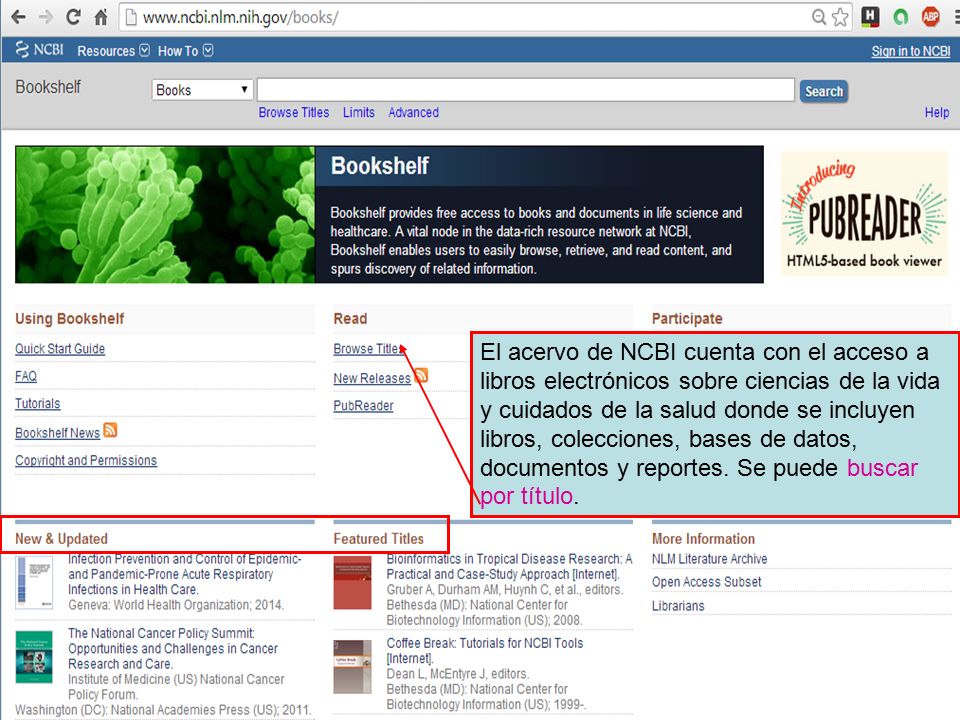Open Coffee Break: Tutorials for NCBI Tools
960x720 pixels.
tap(485, 651)
